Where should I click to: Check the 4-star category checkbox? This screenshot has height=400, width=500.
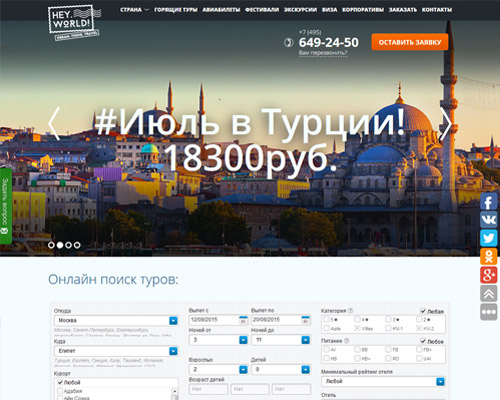point(357,319)
